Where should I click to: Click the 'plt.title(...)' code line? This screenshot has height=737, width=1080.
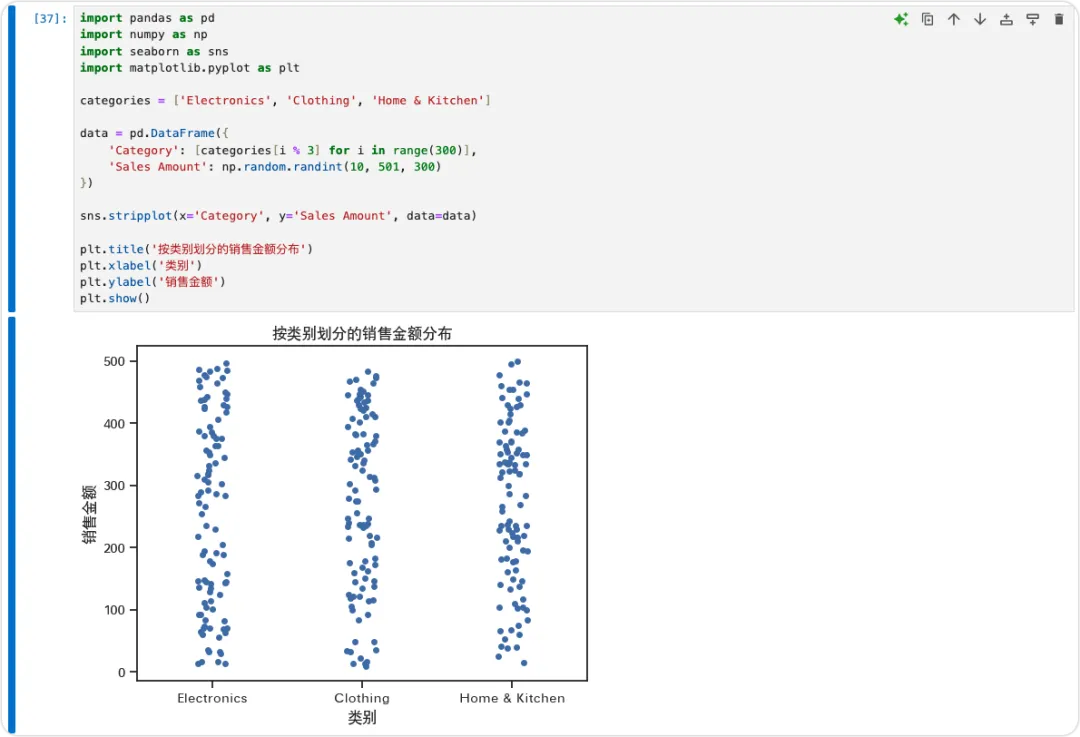pyautogui.click(x=196, y=249)
